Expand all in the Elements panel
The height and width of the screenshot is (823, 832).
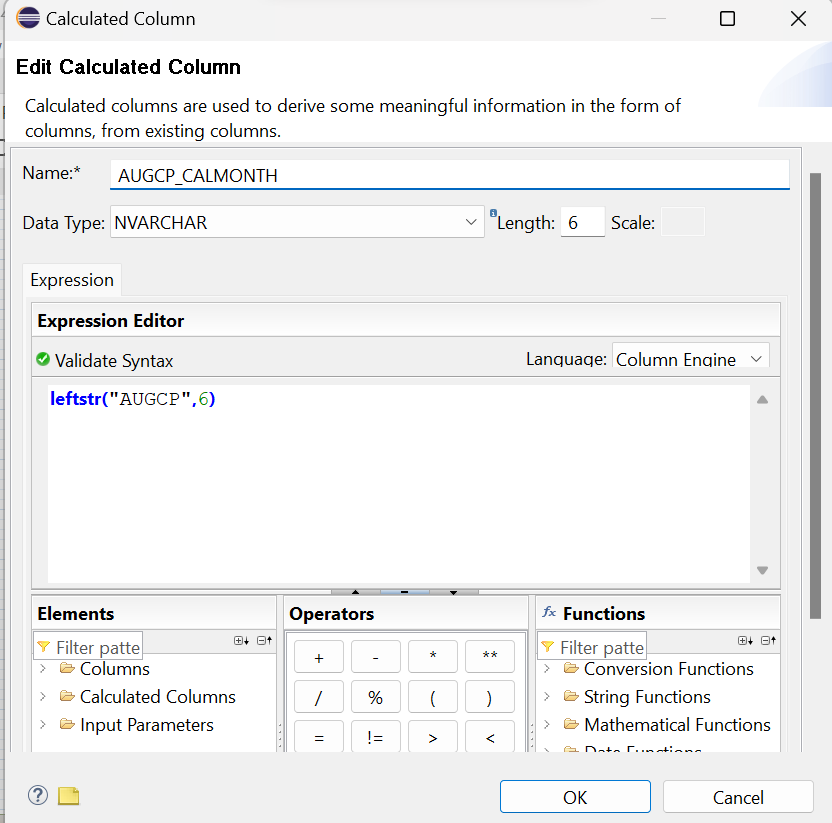tap(240, 641)
